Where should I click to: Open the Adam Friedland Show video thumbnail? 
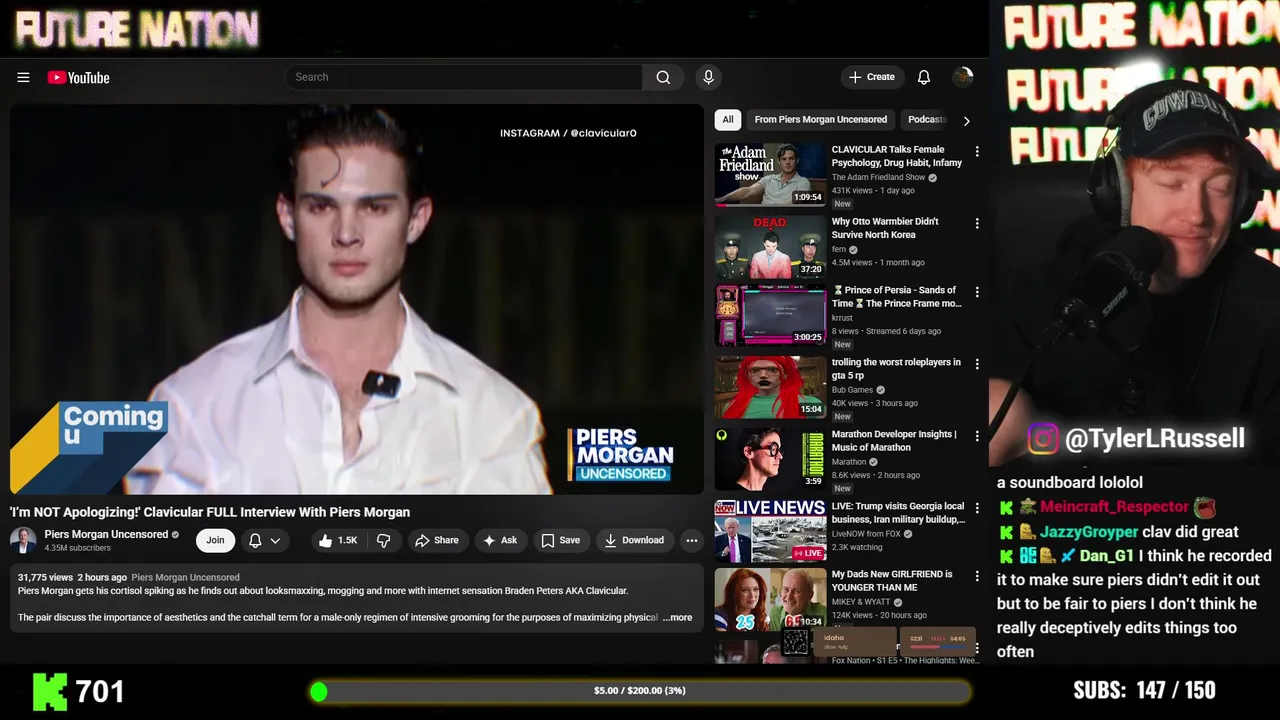click(770, 174)
